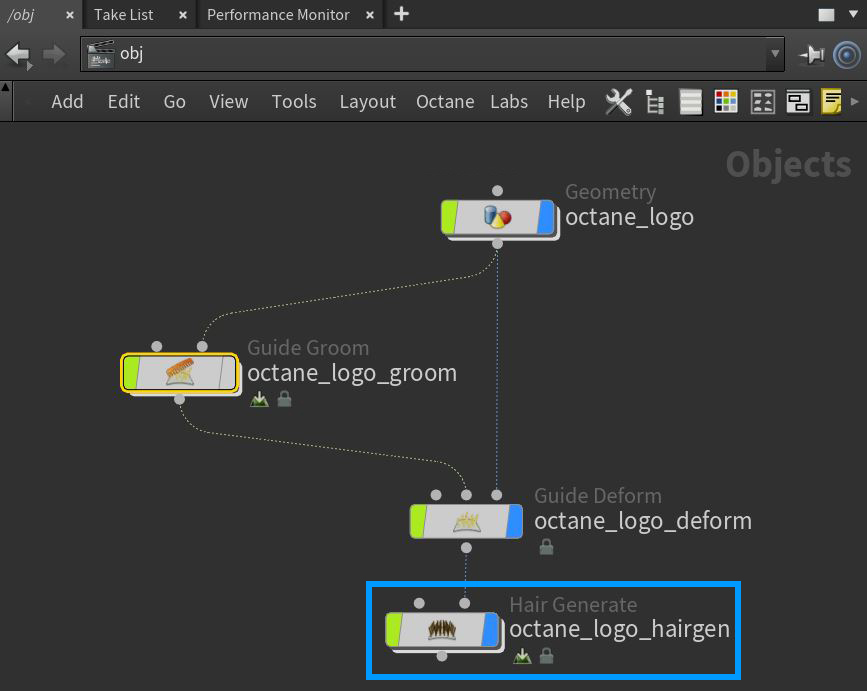Navigate back with the left arrow
This screenshot has height=691, width=867.
click(18, 54)
